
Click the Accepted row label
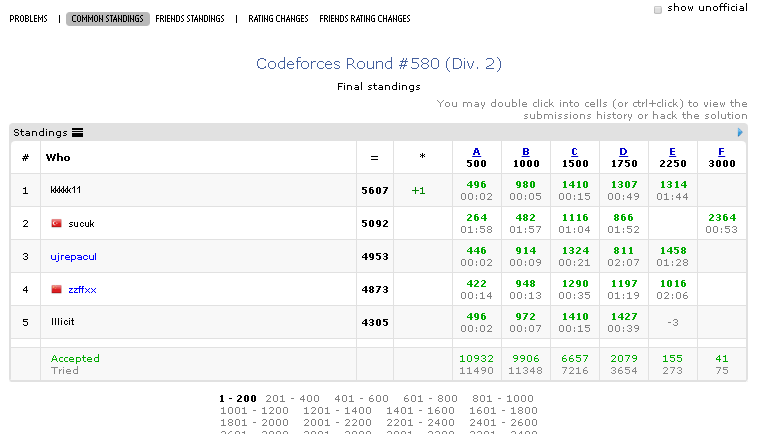(x=75, y=359)
